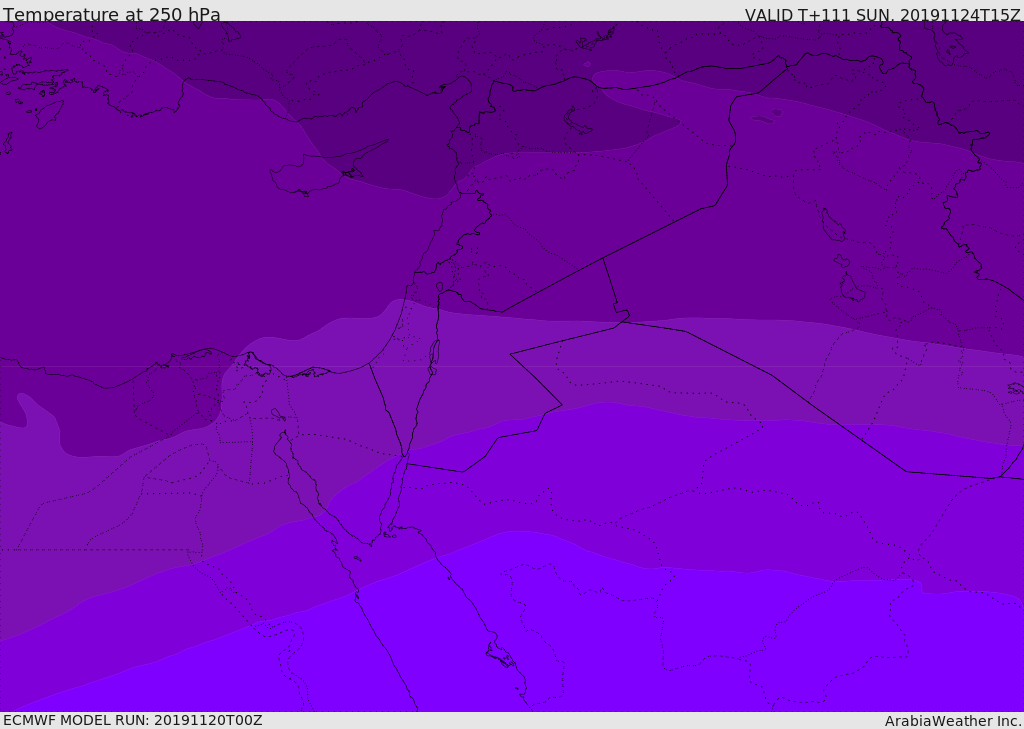Click the island of Rhodes near the top-left
Image resolution: width=1024 pixels, height=729 pixels.
[x=48, y=114]
